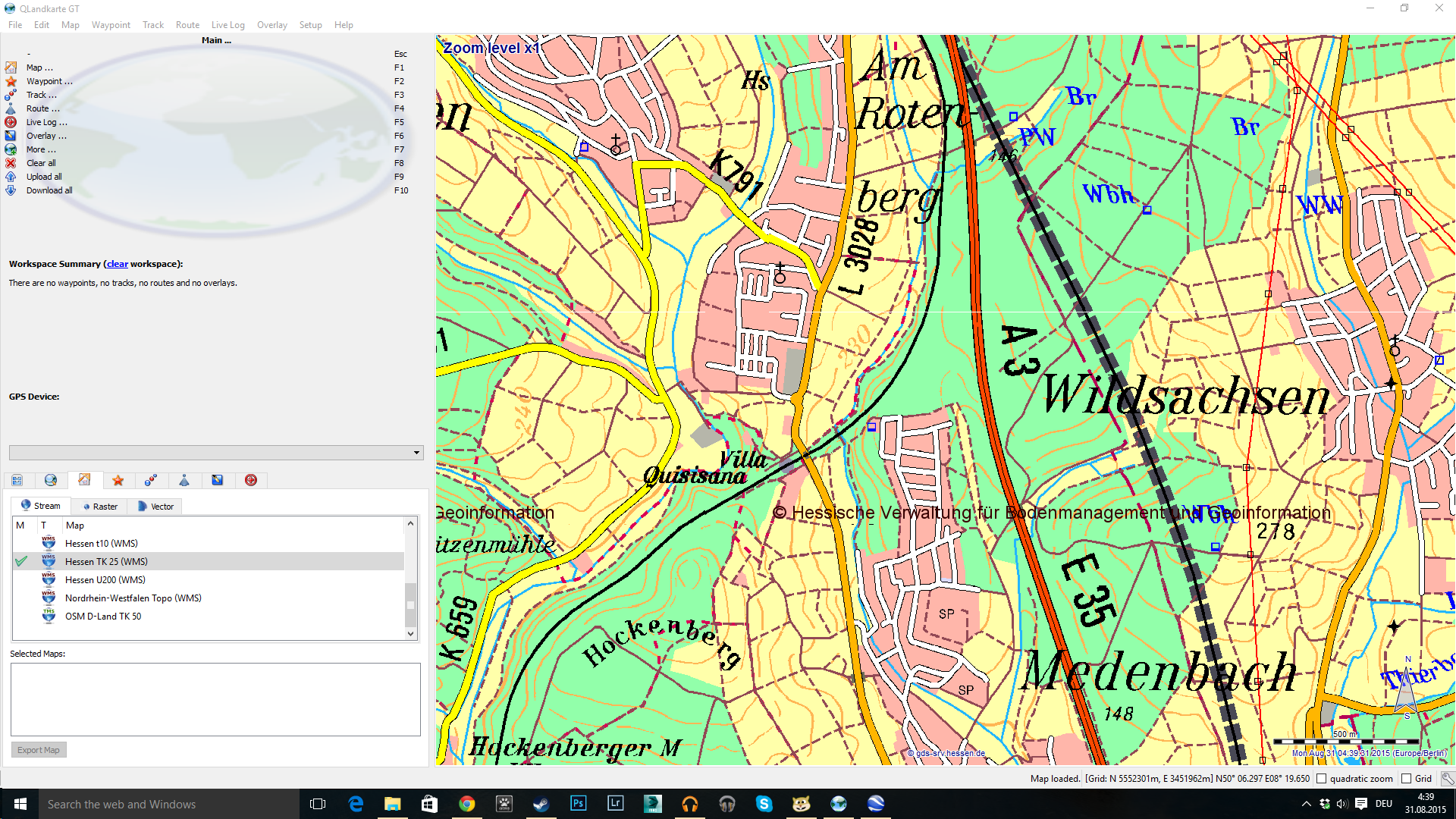Open the live log tab with red target icon
This screenshot has height=819, width=1456.
[251, 480]
